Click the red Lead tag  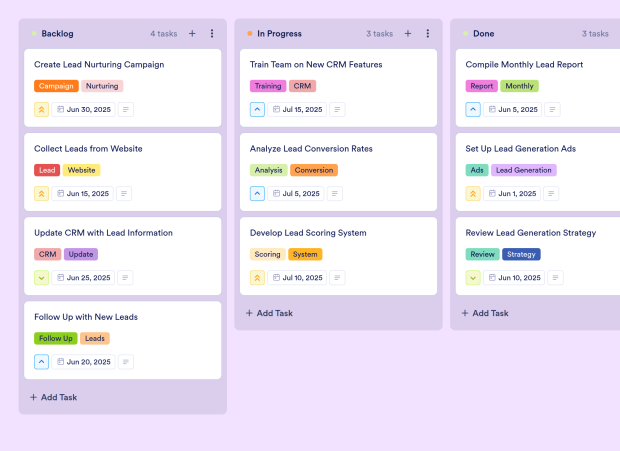pyautogui.click(x=47, y=170)
